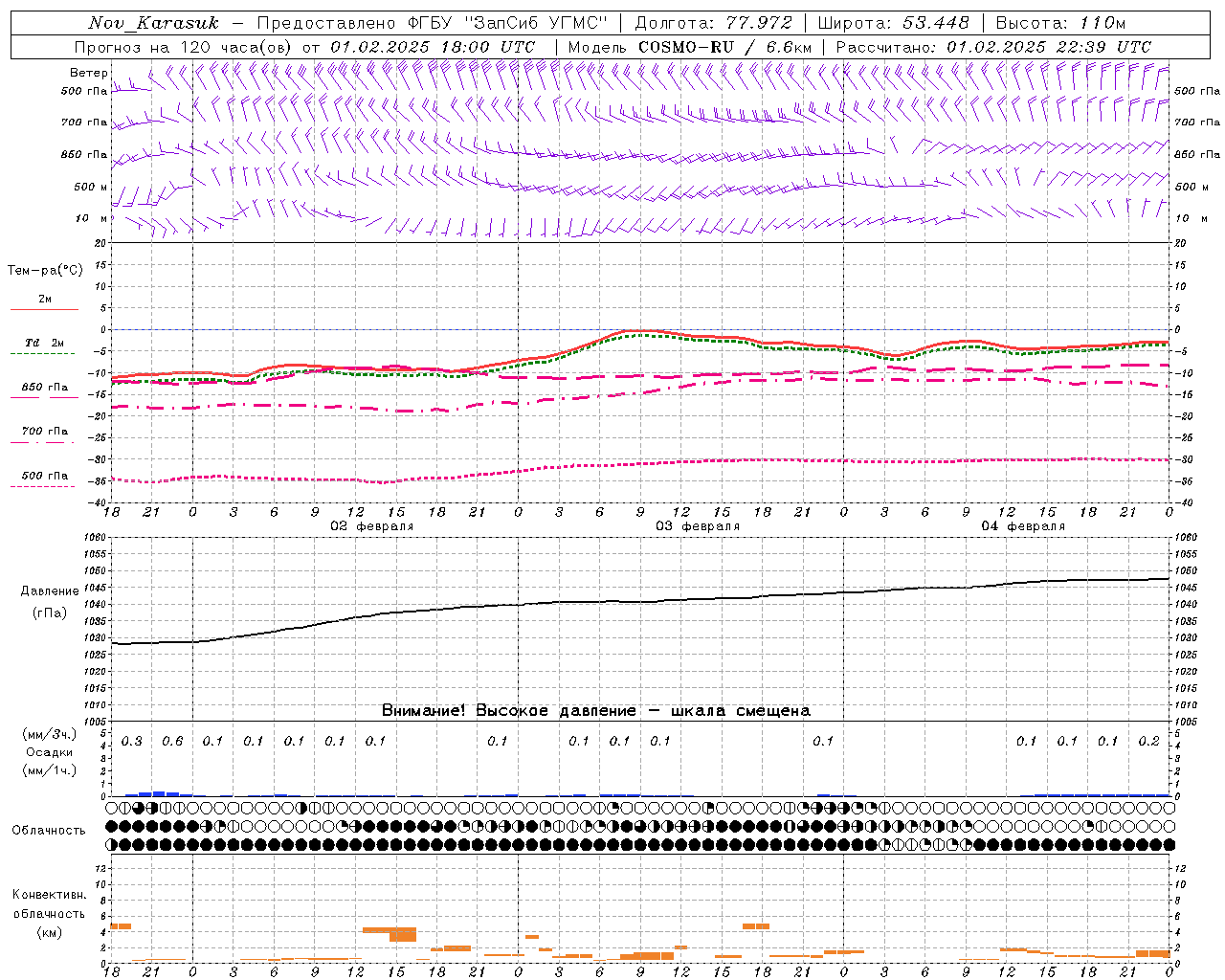Viewport: 1225px width, 980px height.
Task: Click the Ветер wind panel label
Action: (89, 73)
